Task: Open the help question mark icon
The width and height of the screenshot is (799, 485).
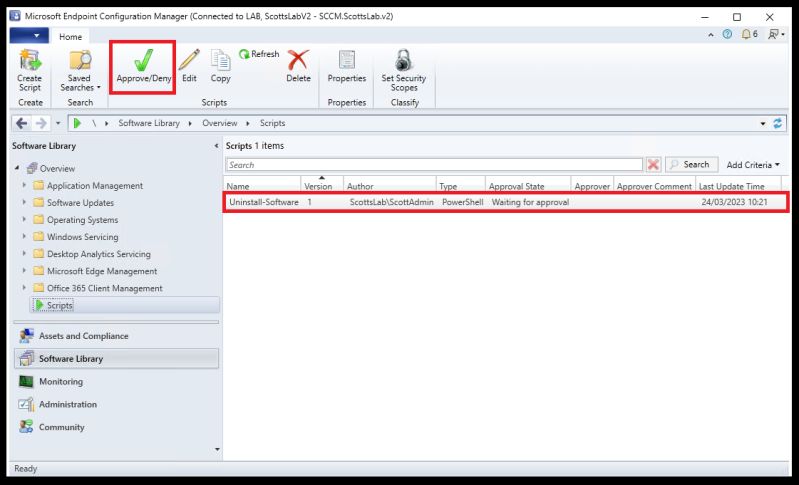Action: 727,35
